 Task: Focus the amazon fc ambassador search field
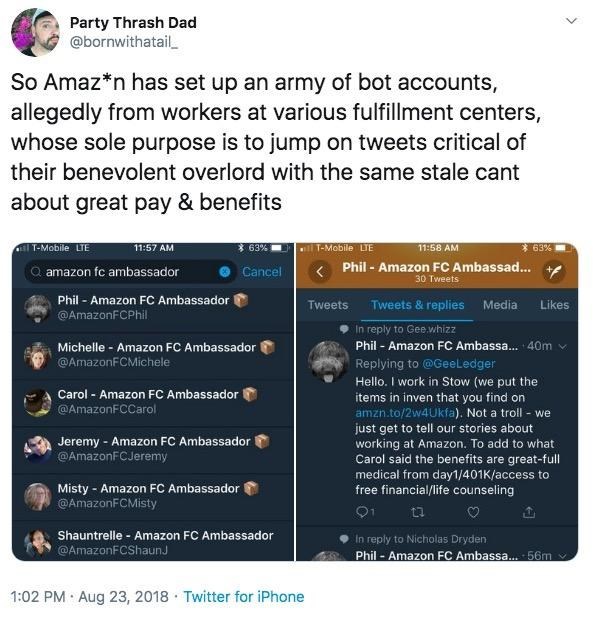130,272
